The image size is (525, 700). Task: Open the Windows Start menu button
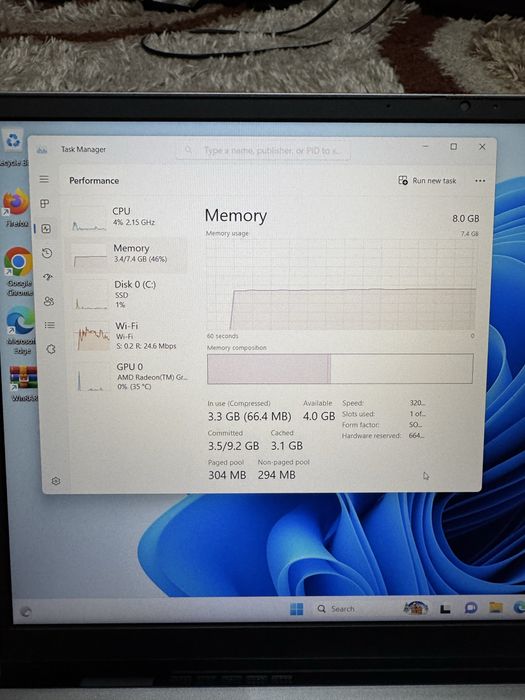(296, 608)
